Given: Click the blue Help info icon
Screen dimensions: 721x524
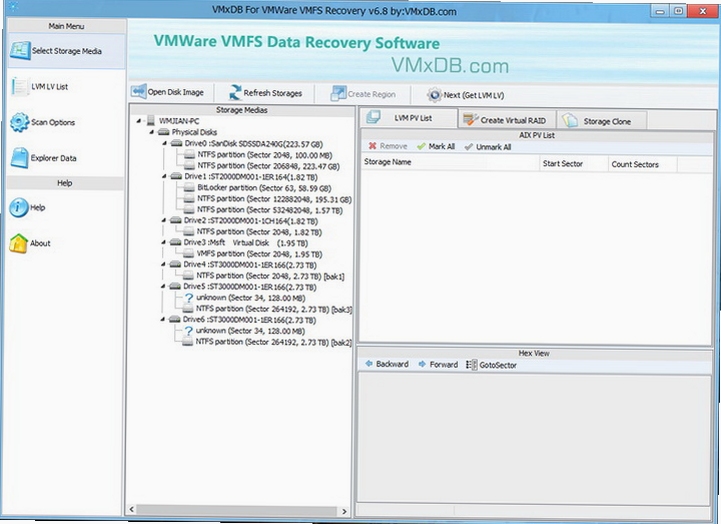Looking at the screenshot, I should pos(19,208).
